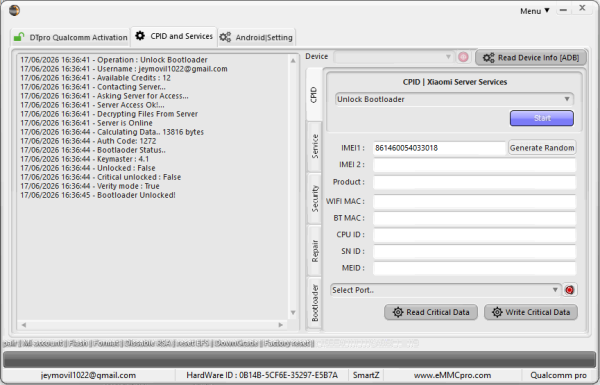Screen dimensions: 600x385
Task: Click the CPID | Xiaomi Server Services heading
Action: click(x=455, y=82)
